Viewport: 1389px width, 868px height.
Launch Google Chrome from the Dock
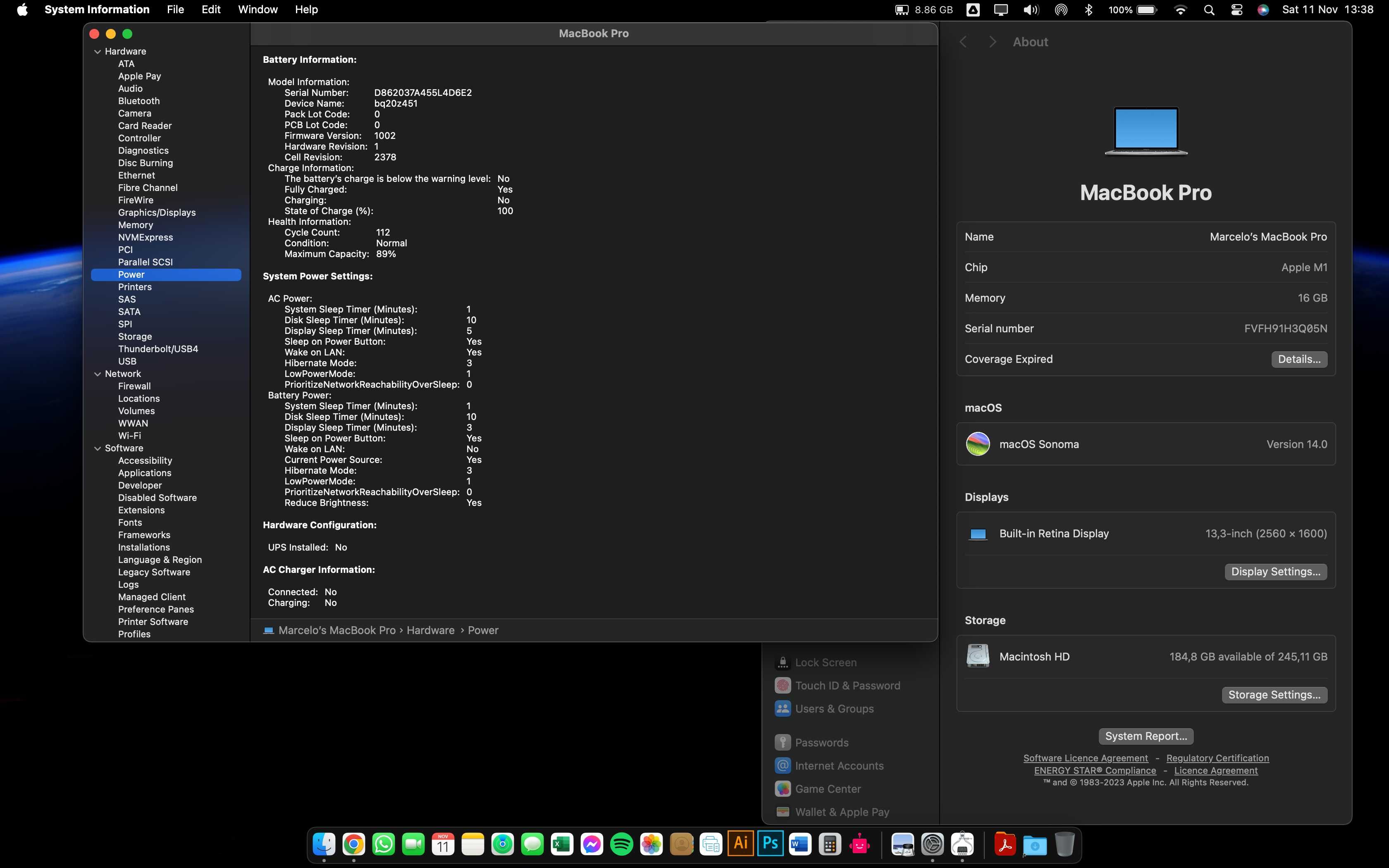point(353,844)
